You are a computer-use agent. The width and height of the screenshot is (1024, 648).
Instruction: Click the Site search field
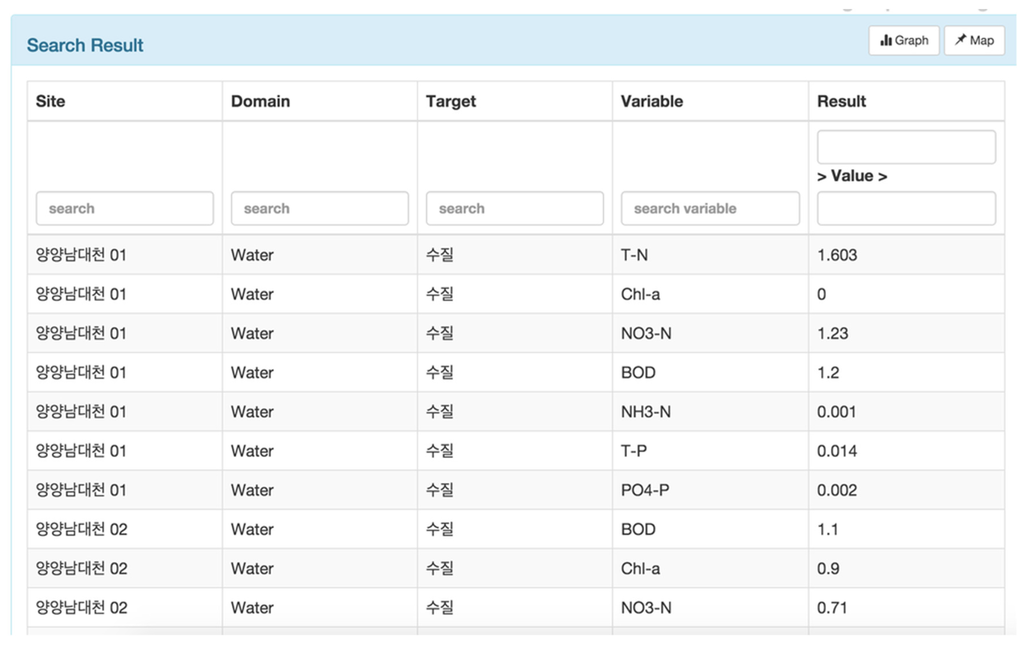pos(125,208)
